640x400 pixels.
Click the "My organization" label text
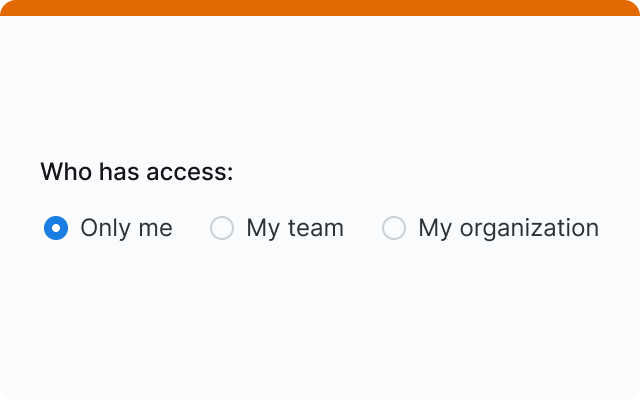(x=508, y=228)
